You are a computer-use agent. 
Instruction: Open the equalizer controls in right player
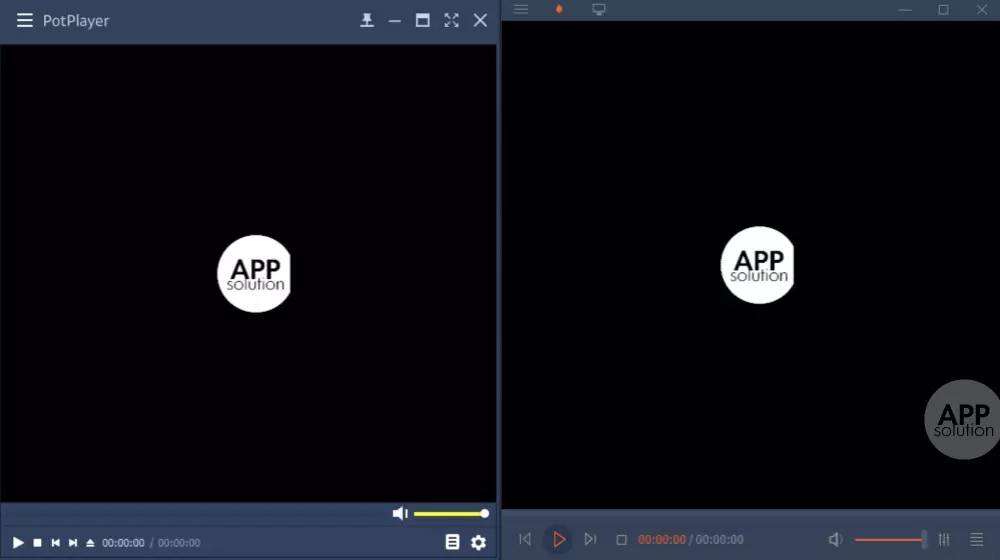point(944,540)
